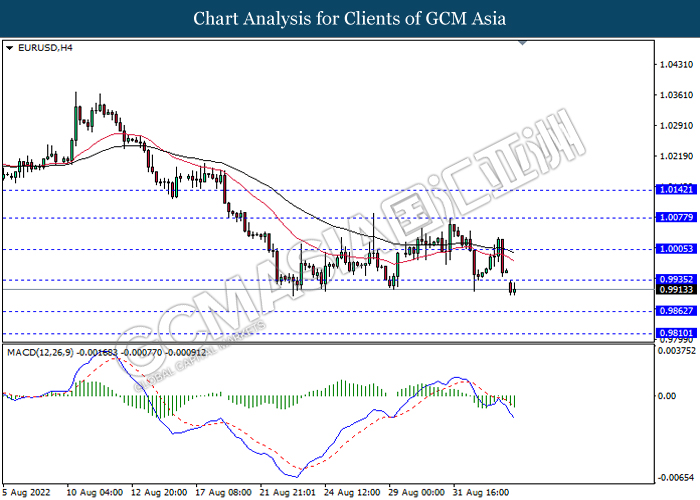
Task: Select the 0.98627 support level label
Action: click(676, 311)
